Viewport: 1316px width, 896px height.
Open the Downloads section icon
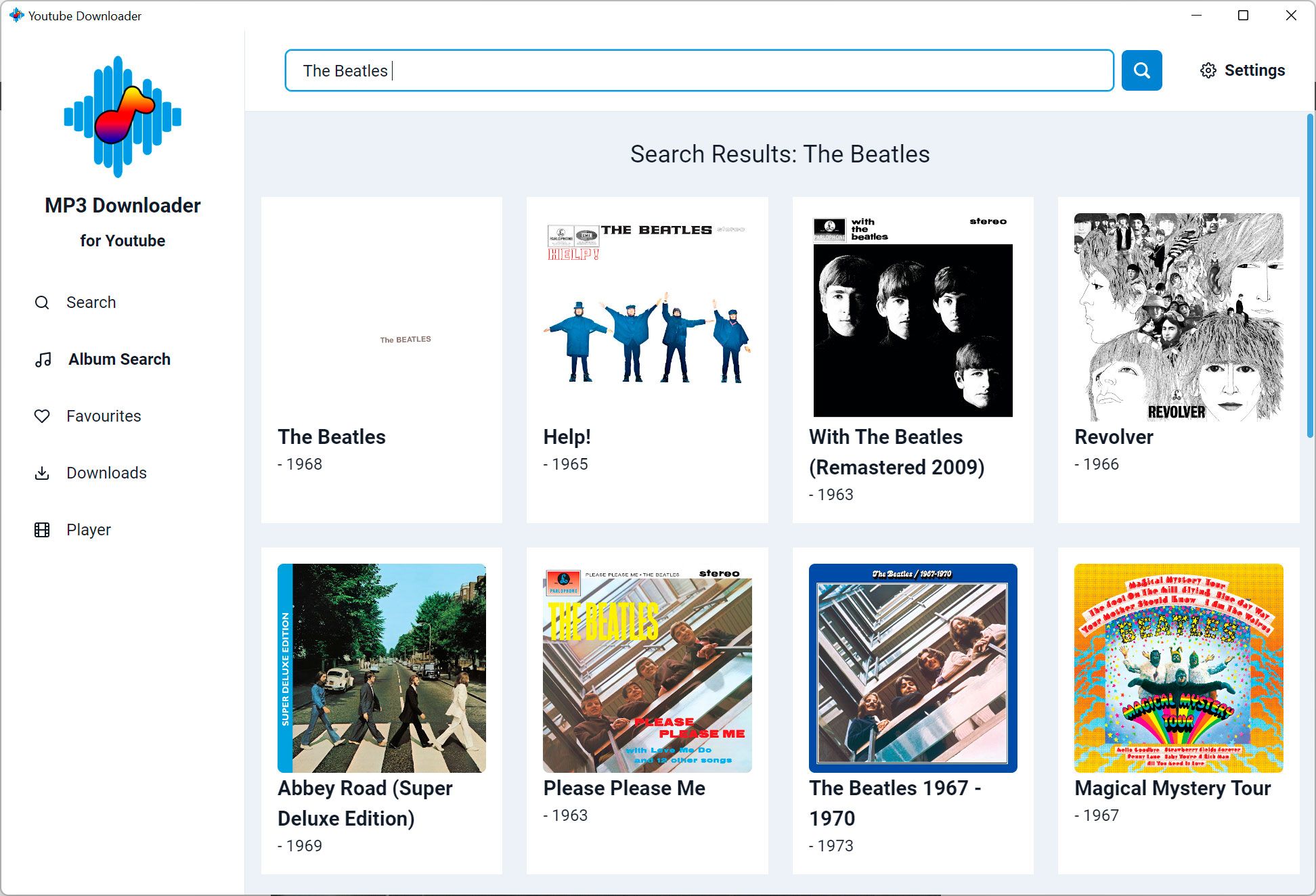41,472
